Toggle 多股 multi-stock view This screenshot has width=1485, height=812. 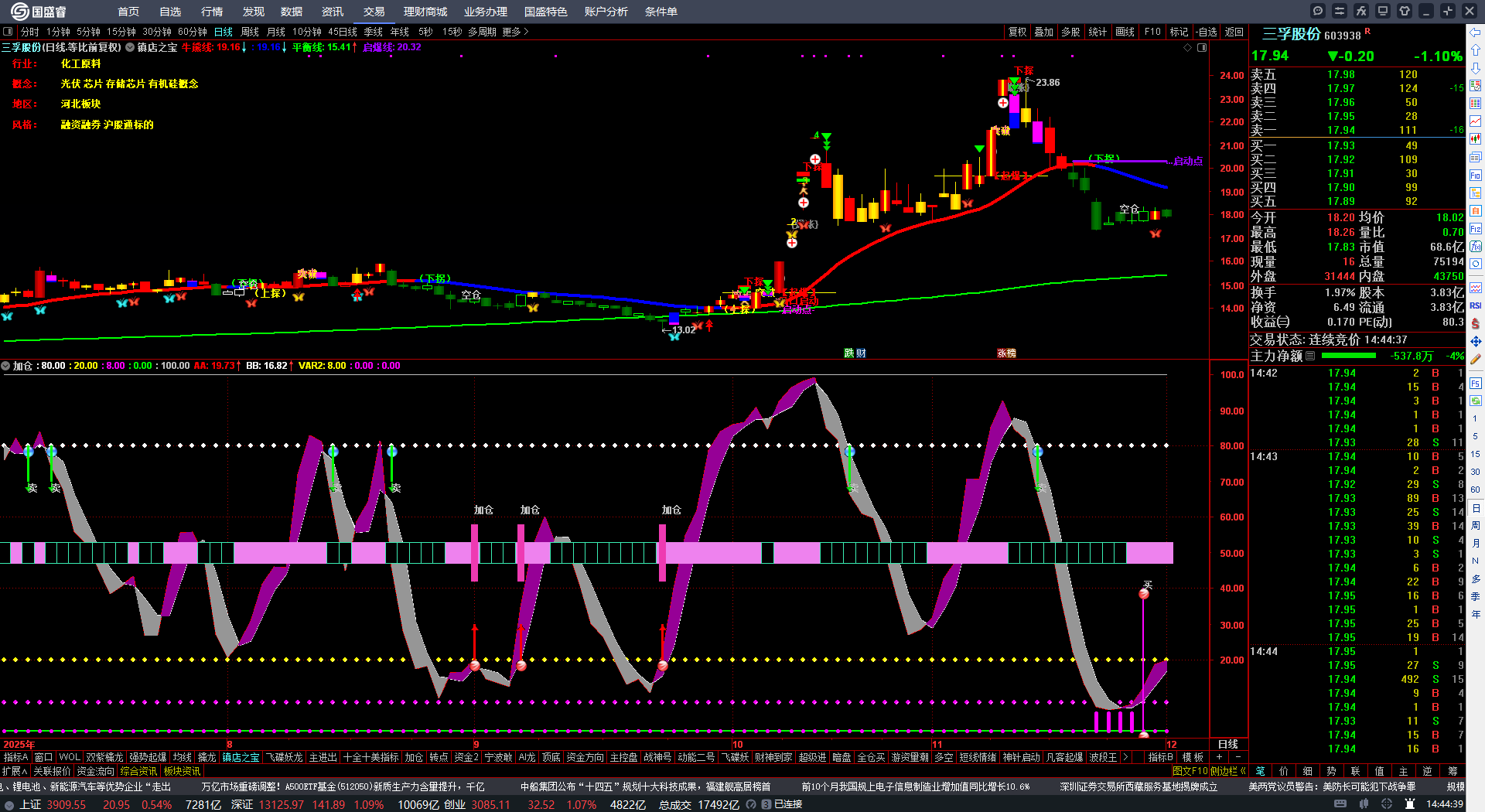tap(1070, 32)
